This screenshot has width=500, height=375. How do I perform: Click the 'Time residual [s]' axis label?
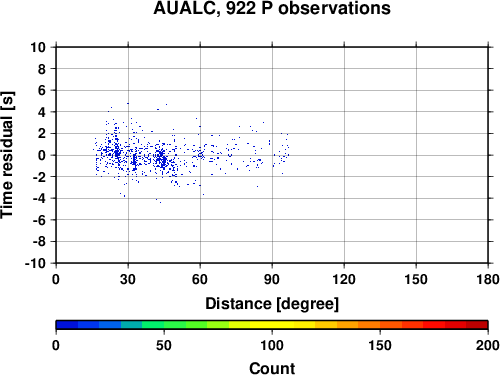[x=7, y=155]
